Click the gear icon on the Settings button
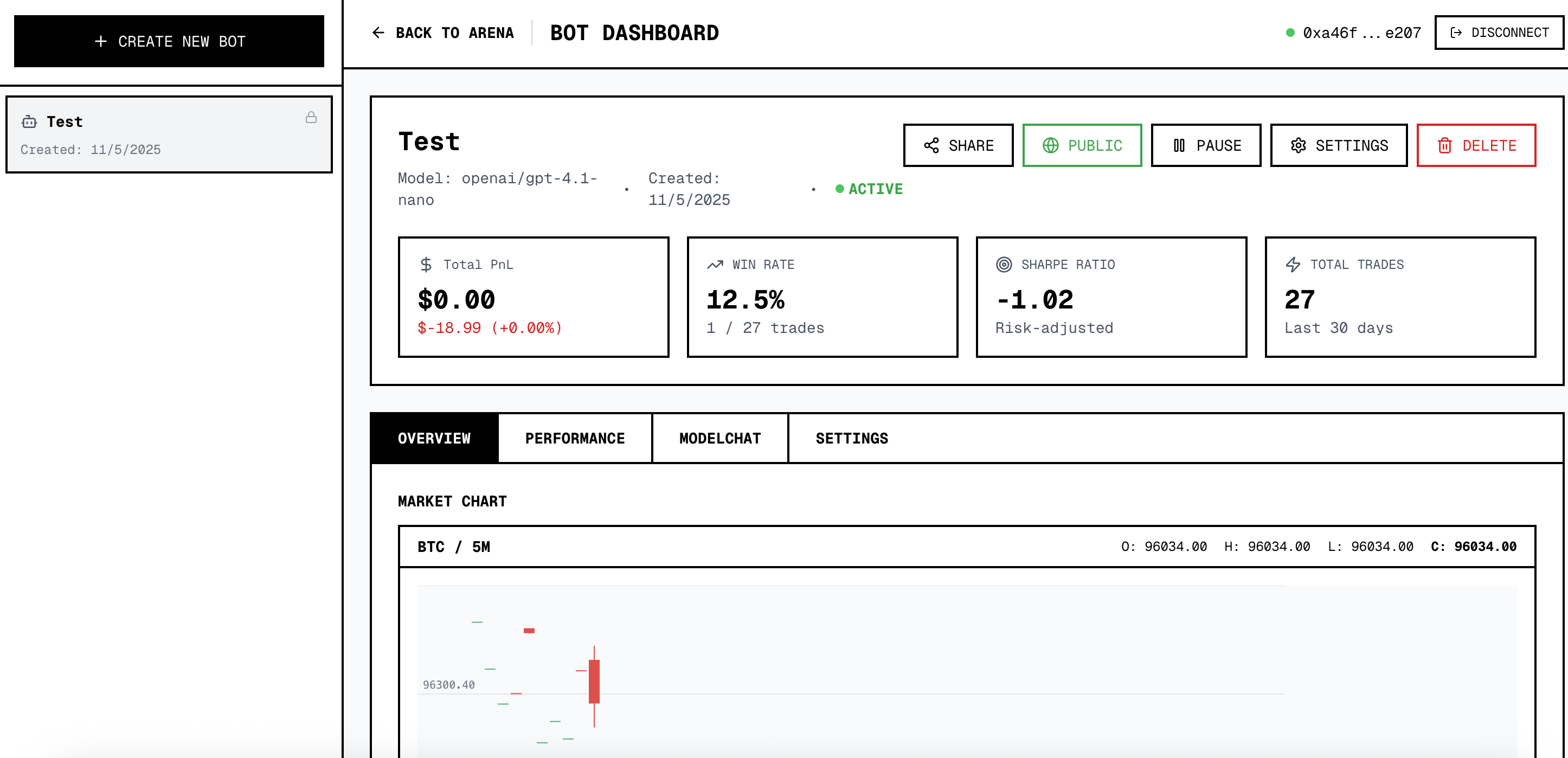 (x=1299, y=145)
